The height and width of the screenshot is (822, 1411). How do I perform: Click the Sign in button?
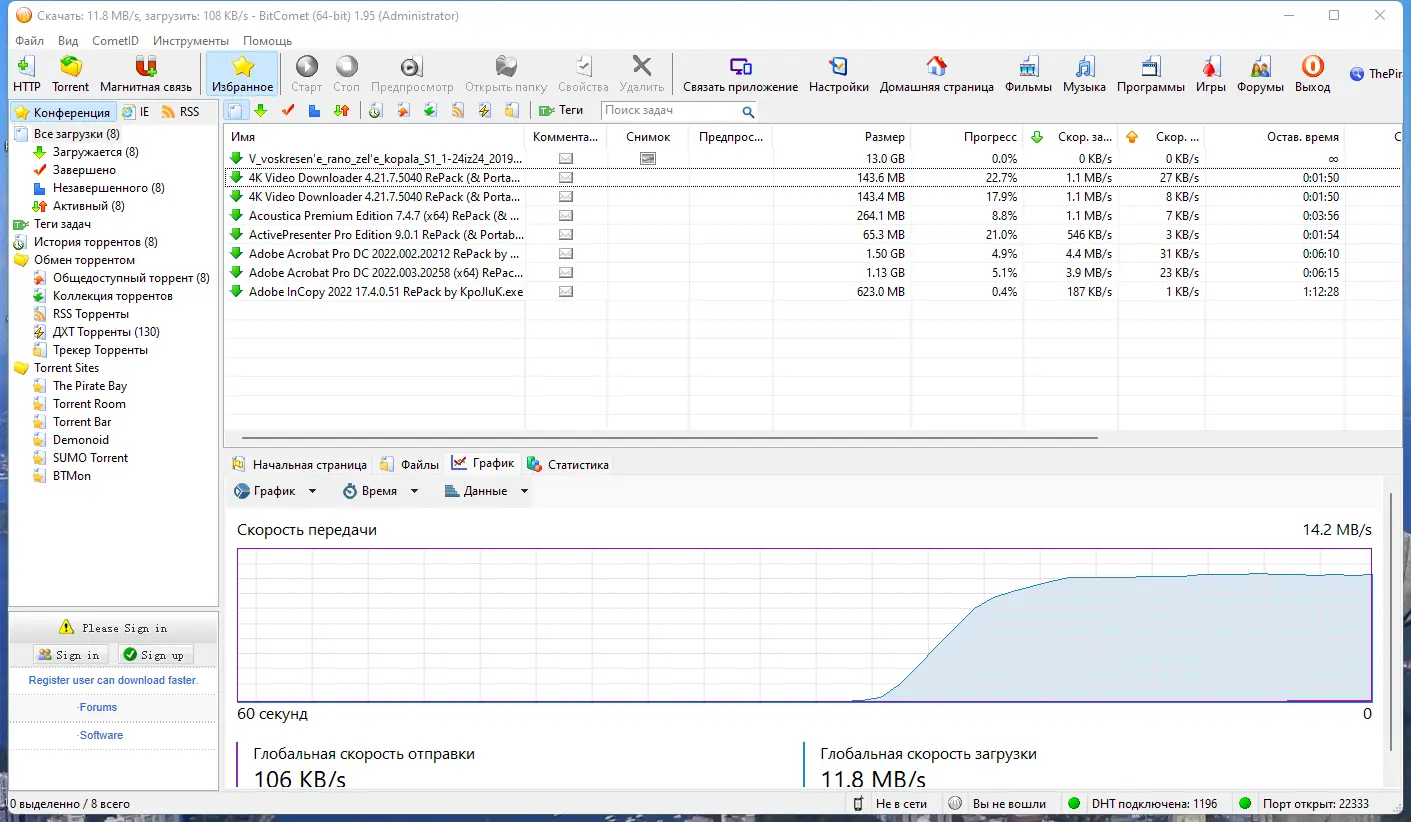[x=69, y=655]
